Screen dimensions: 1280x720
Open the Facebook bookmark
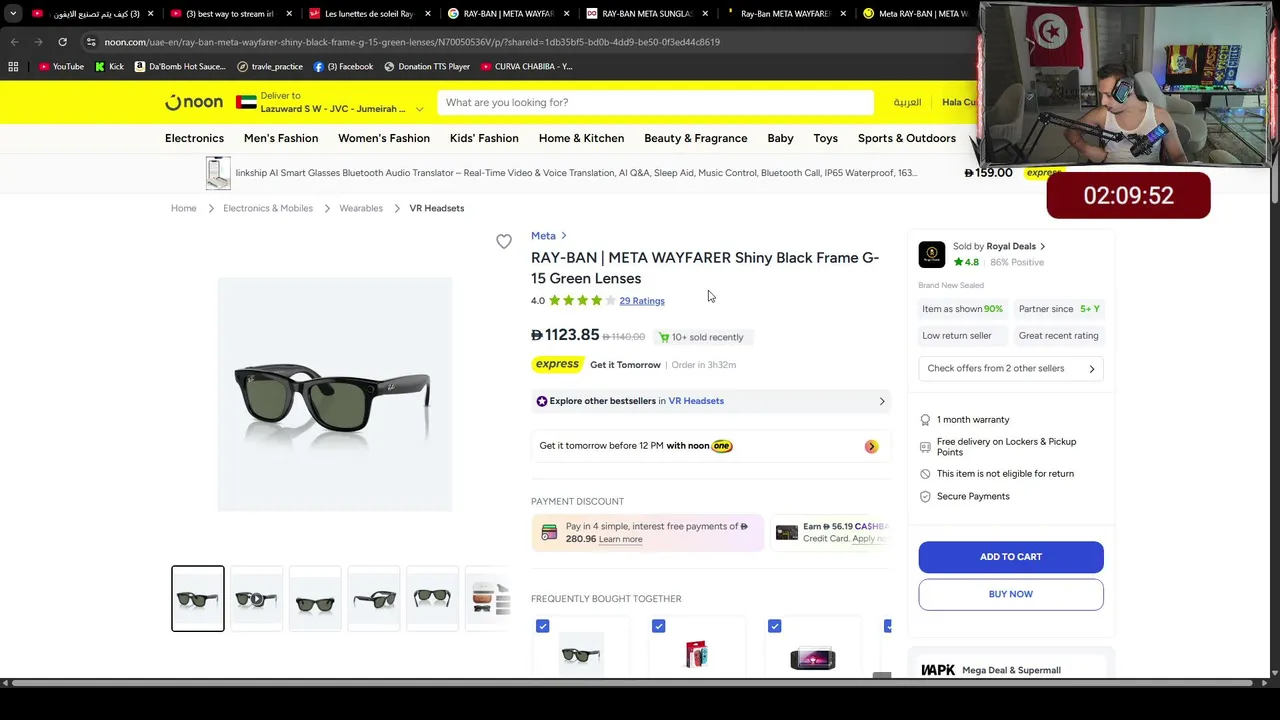343,66
